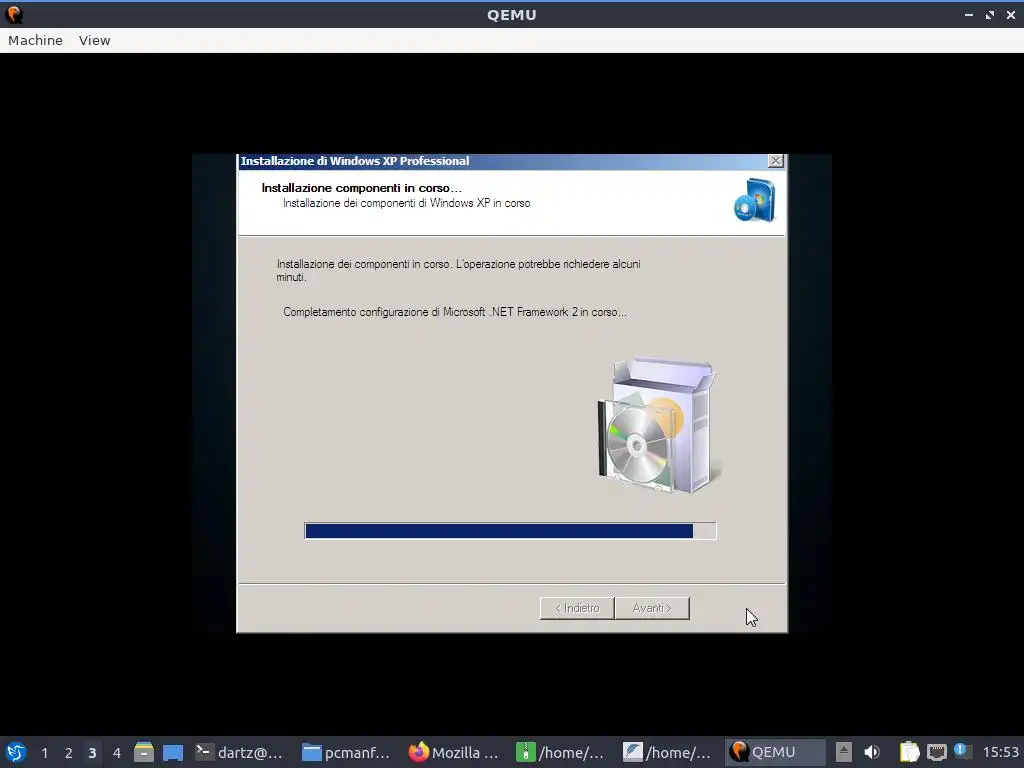Click the Indietro button
The width and height of the screenshot is (1024, 768).
click(577, 608)
